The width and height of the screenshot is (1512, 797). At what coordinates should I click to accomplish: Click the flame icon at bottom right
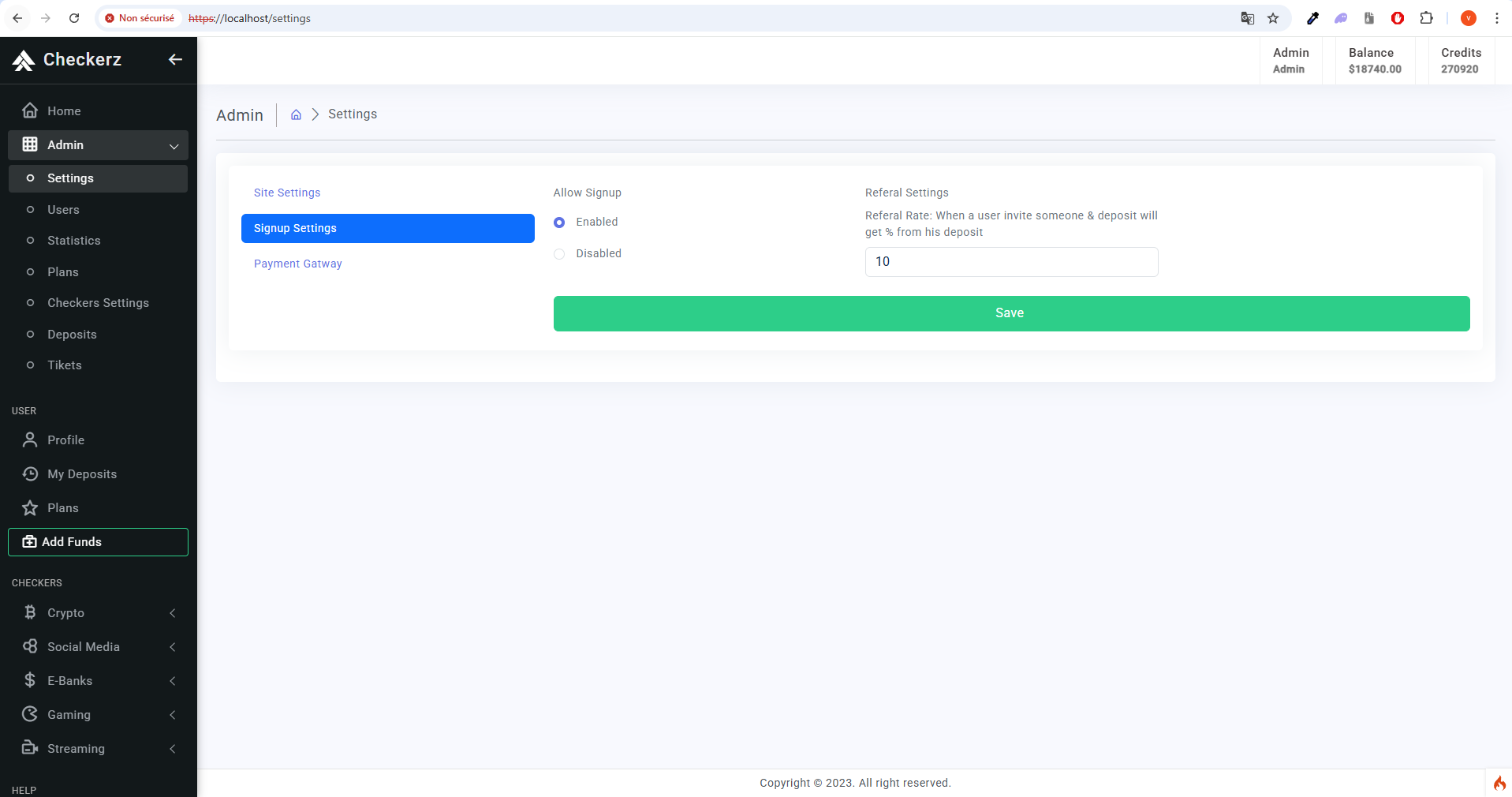click(x=1499, y=783)
